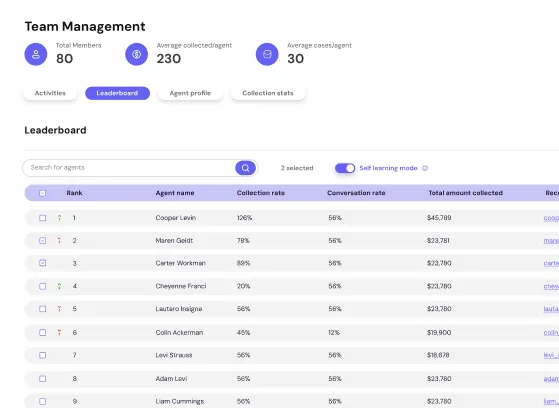Click the Collection rate column header
This screenshot has width=559, height=408.
pyautogui.click(x=261, y=193)
